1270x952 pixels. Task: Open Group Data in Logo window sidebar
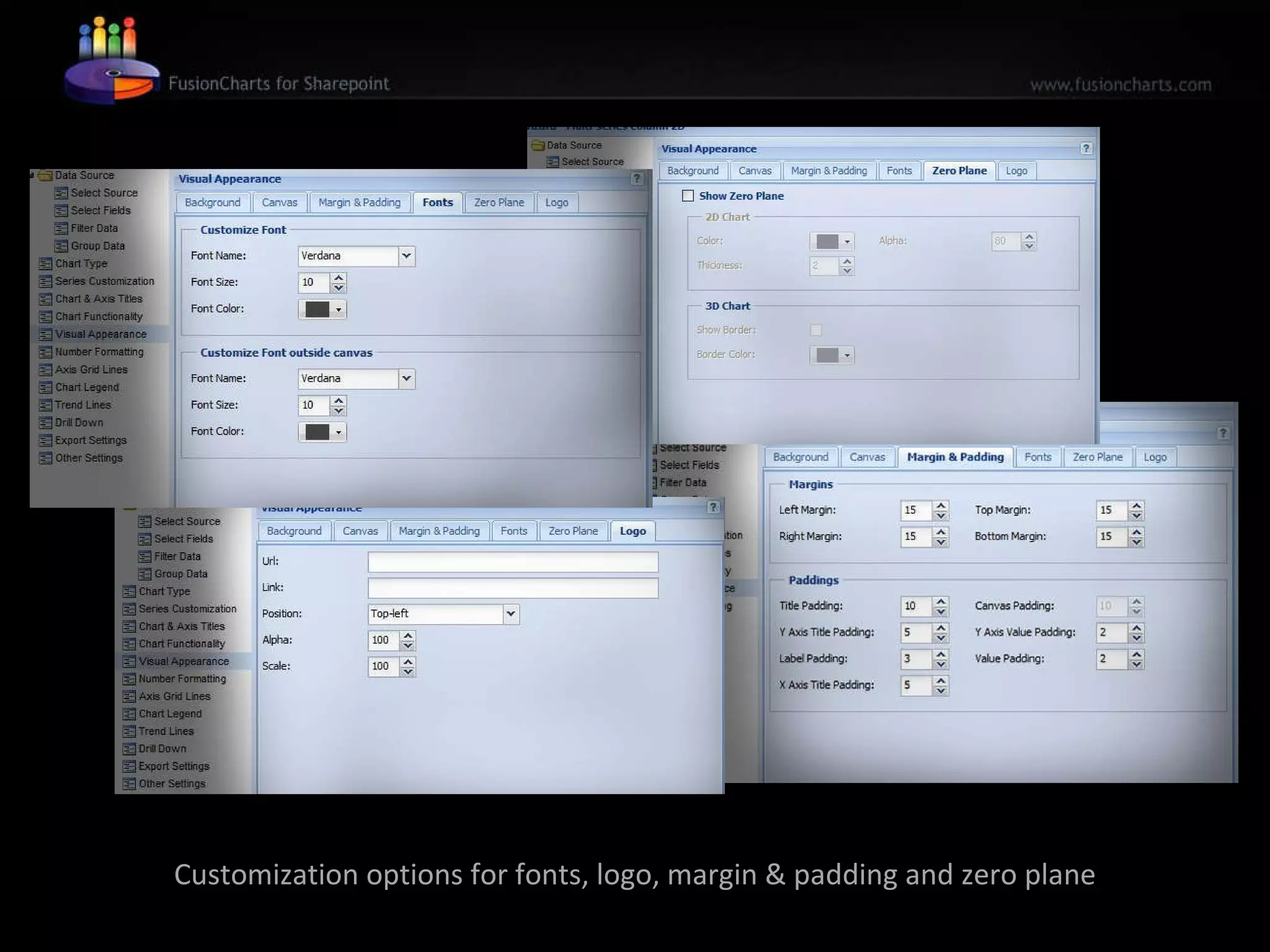(180, 574)
